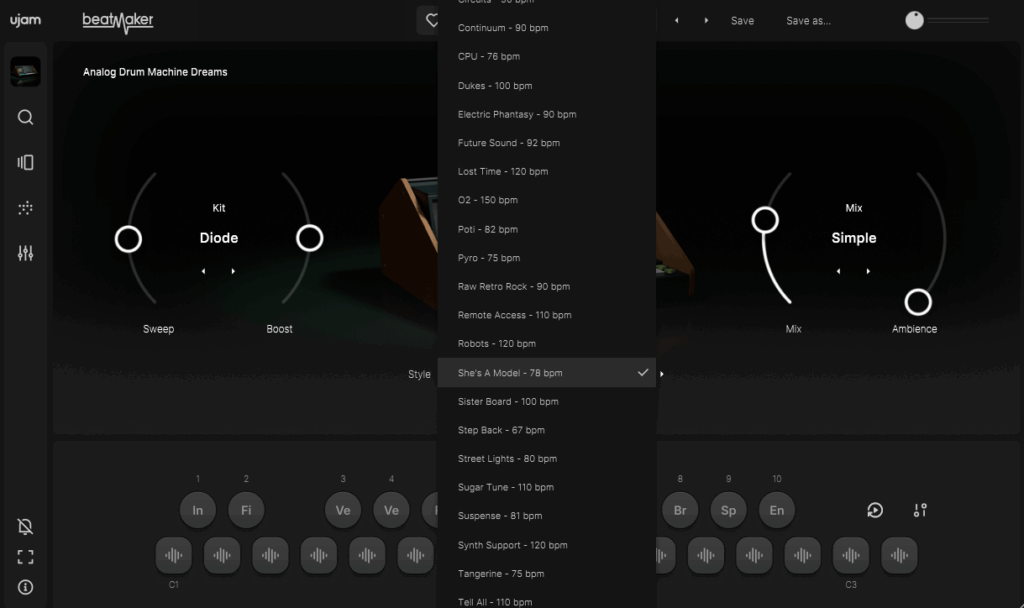The image size is (1024, 608).
Task: Click the fullscreen brackets icon
Action: click(x=26, y=557)
